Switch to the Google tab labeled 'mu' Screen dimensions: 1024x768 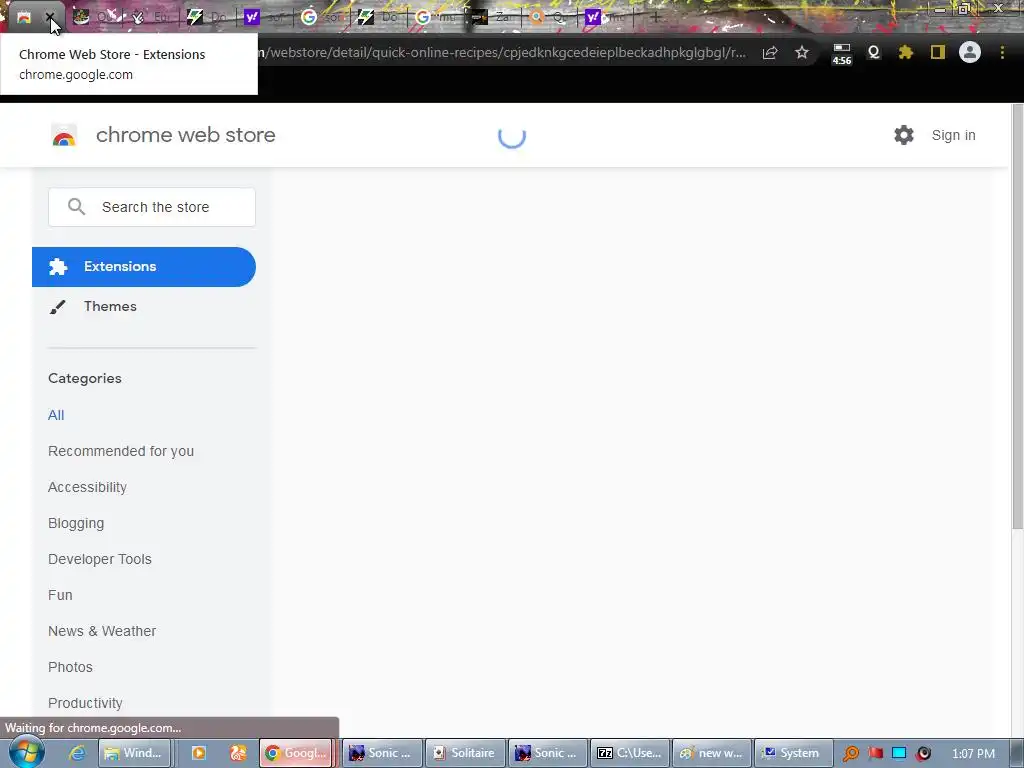click(x=436, y=18)
